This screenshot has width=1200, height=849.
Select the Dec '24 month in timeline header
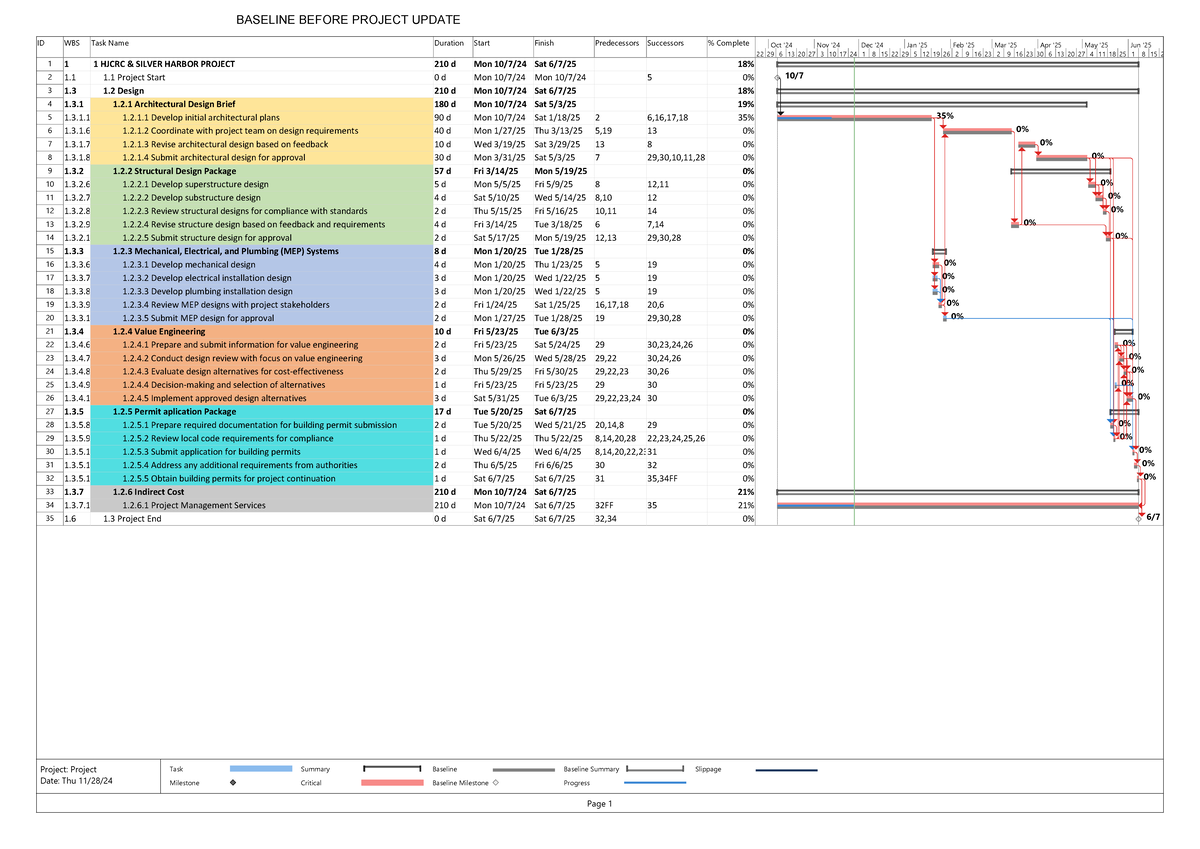tap(873, 45)
